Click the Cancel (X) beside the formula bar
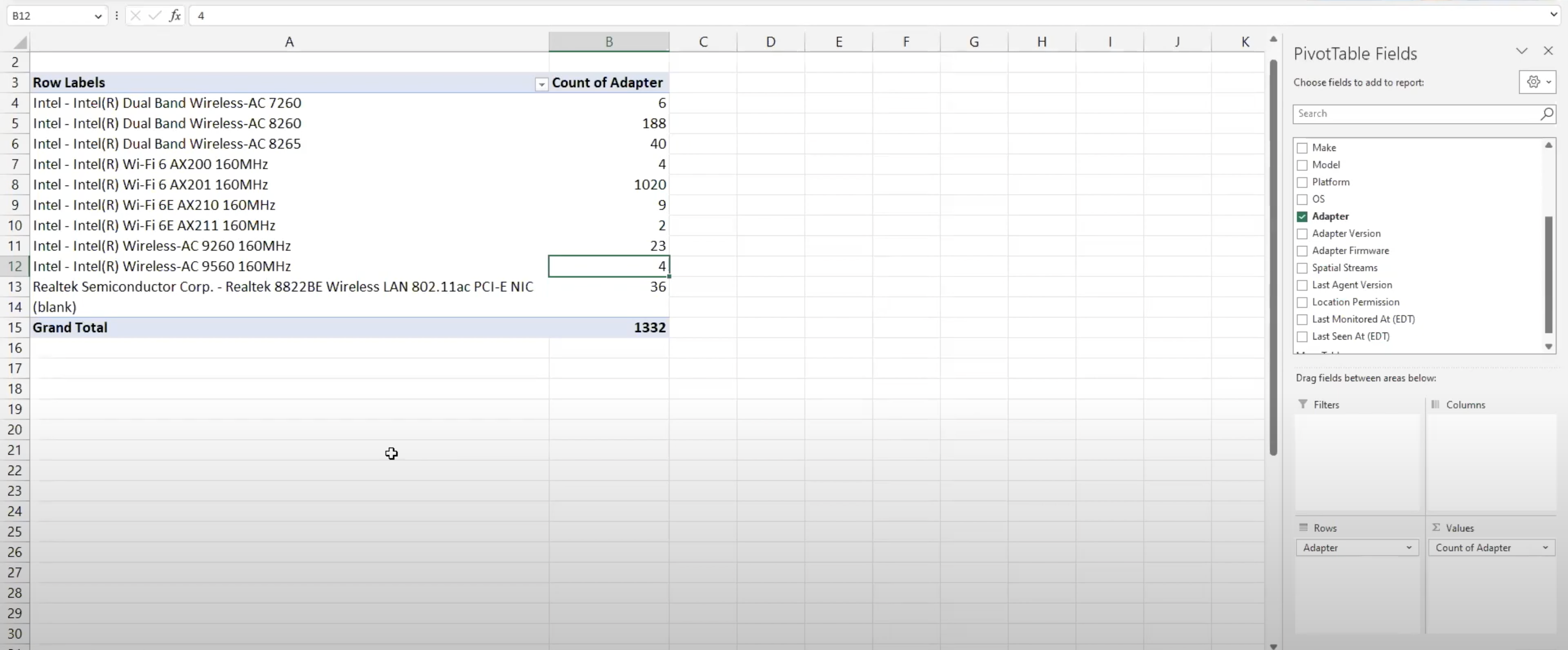 coord(135,16)
